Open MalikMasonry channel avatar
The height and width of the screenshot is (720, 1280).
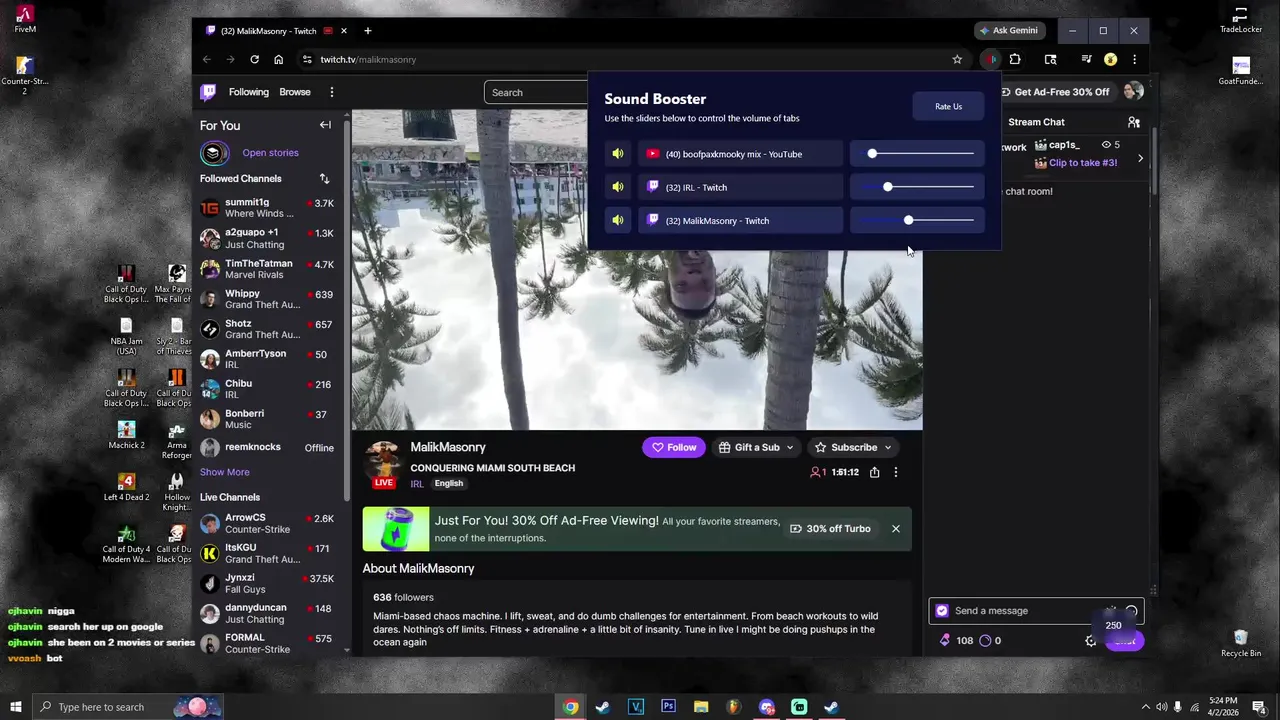click(x=383, y=464)
